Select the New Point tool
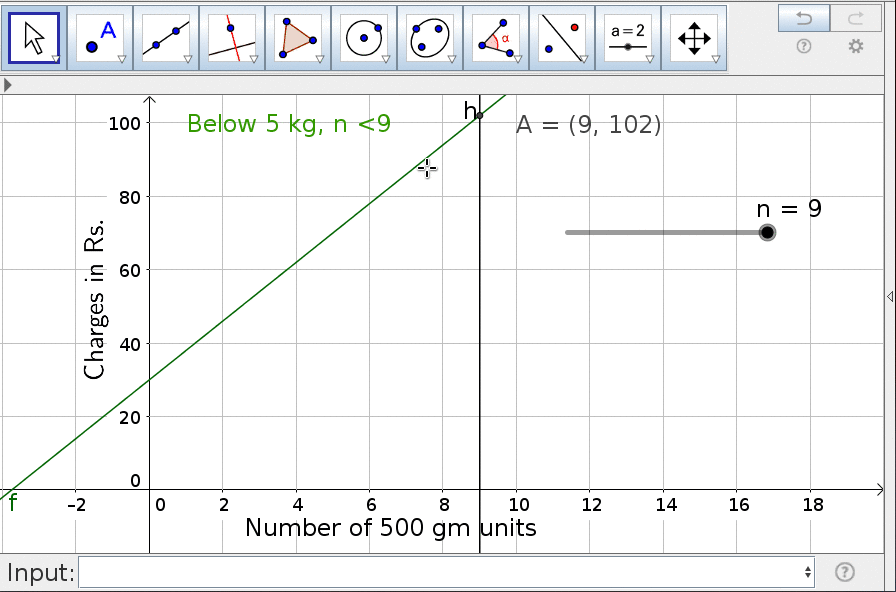This screenshot has height=592, width=896. click(100, 38)
